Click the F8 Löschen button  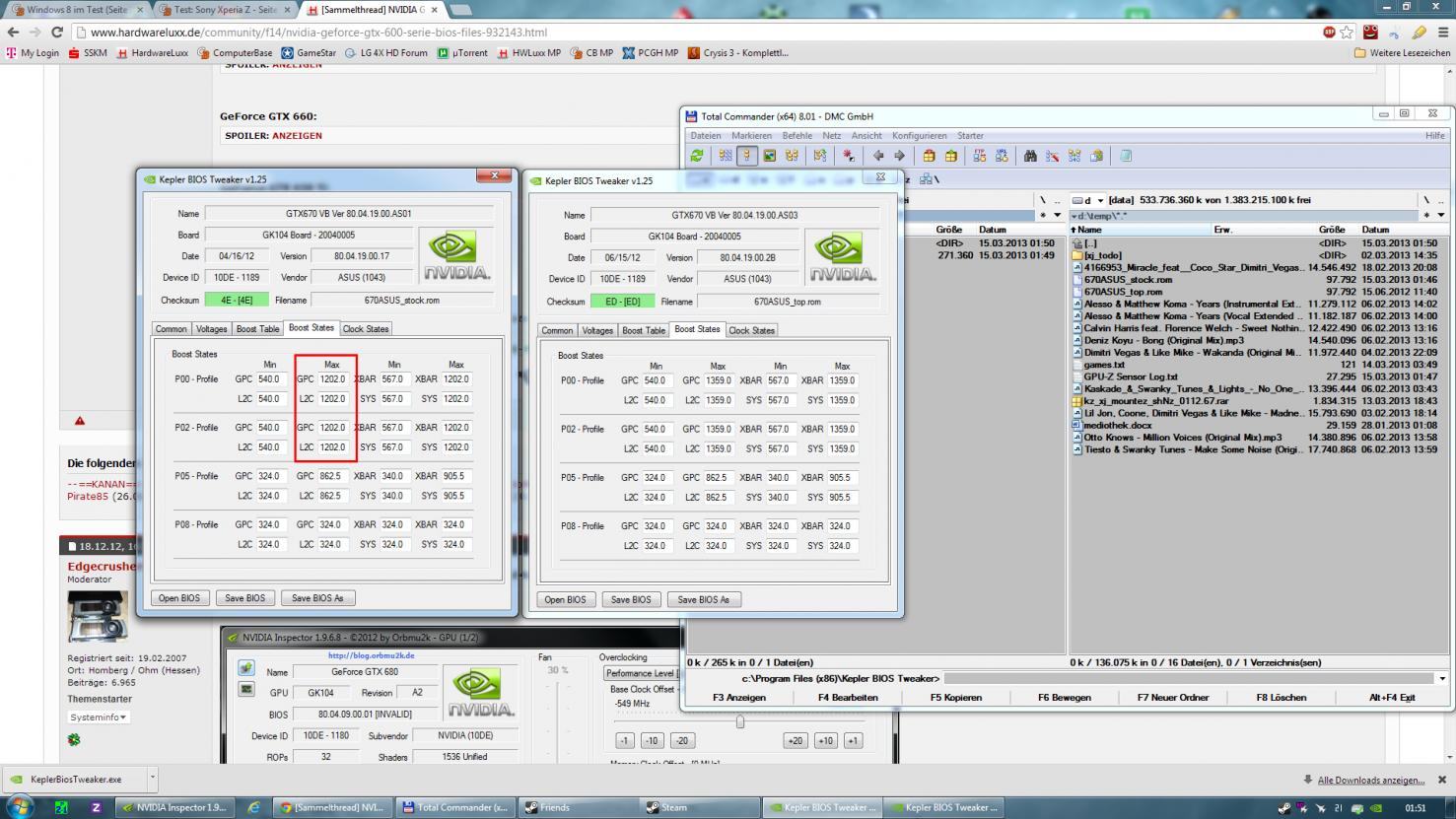(x=1281, y=698)
